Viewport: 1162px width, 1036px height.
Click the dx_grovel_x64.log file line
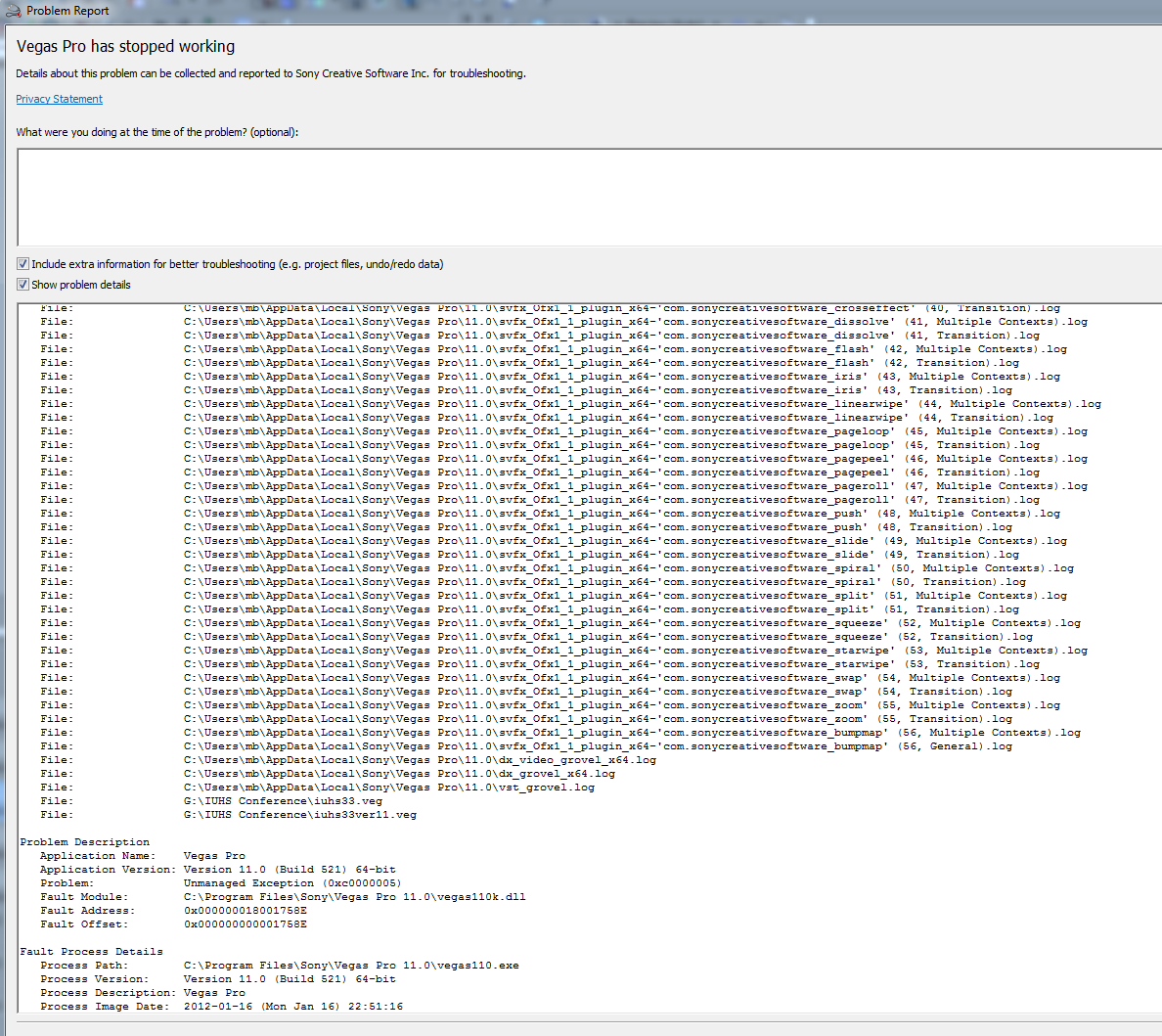click(328, 774)
